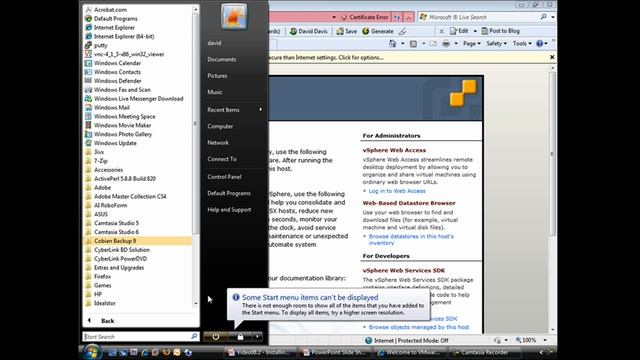The width and height of the screenshot is (640, 360).
Task: Open Windows Contacts
Action: (x=117, y=72)
